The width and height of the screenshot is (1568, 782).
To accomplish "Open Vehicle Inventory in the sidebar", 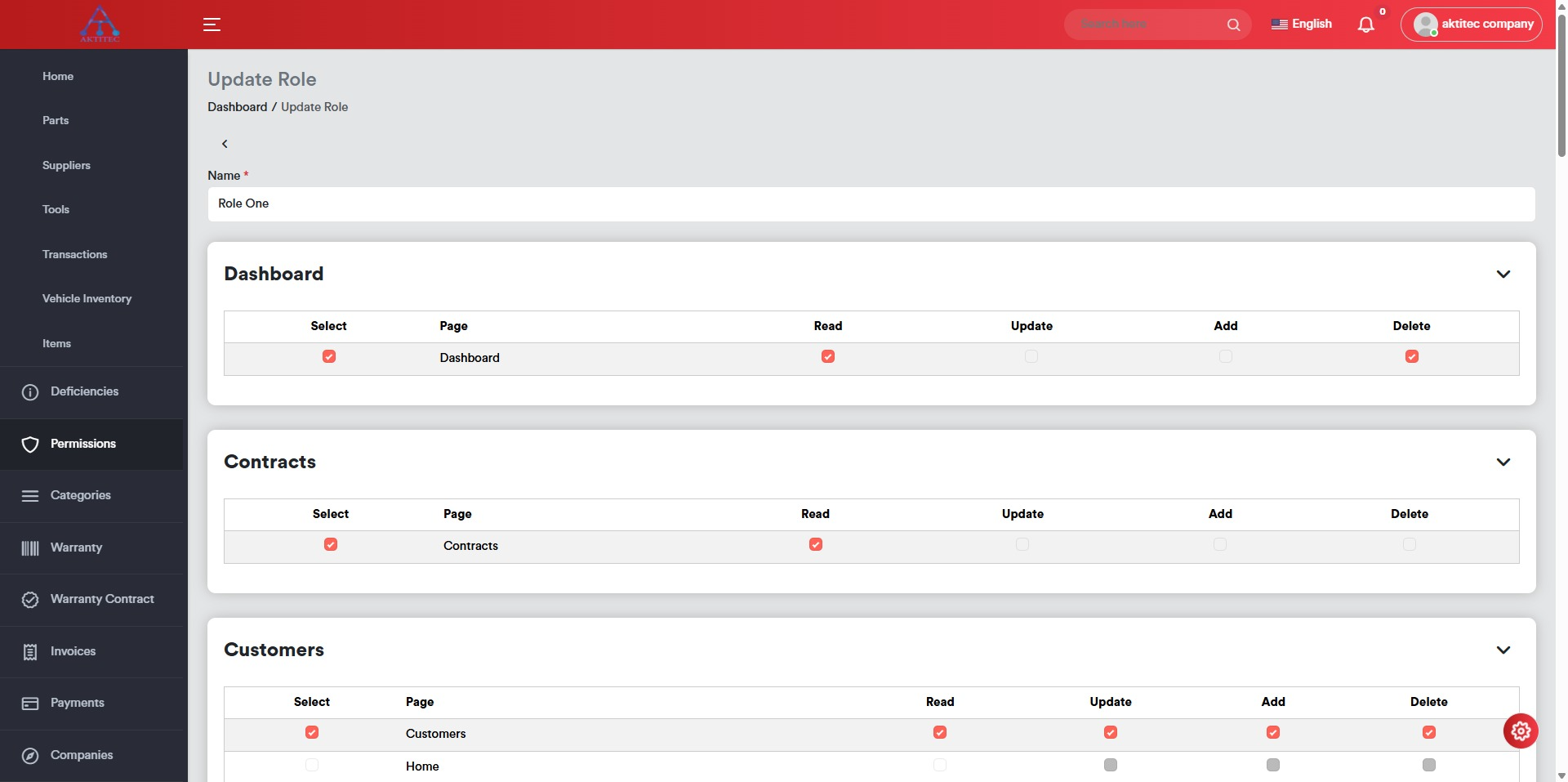I will pos(87,298).
